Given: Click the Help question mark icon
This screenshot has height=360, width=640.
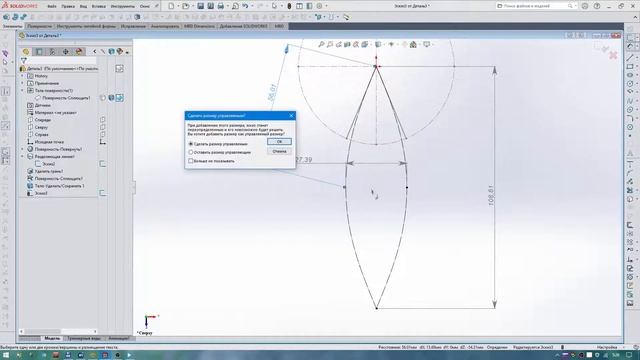Looking at the screenshot, I should pyautogui.click(x=597, y=6).
